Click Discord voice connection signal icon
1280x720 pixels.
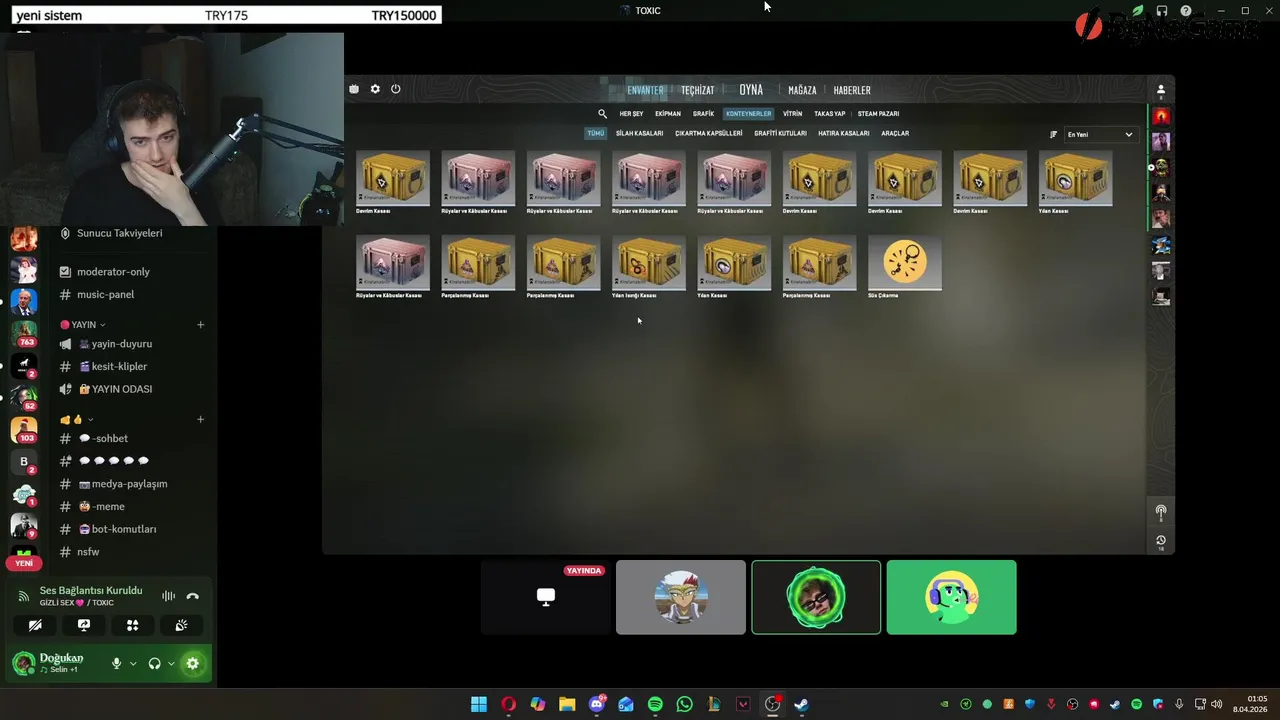(24, 596)
